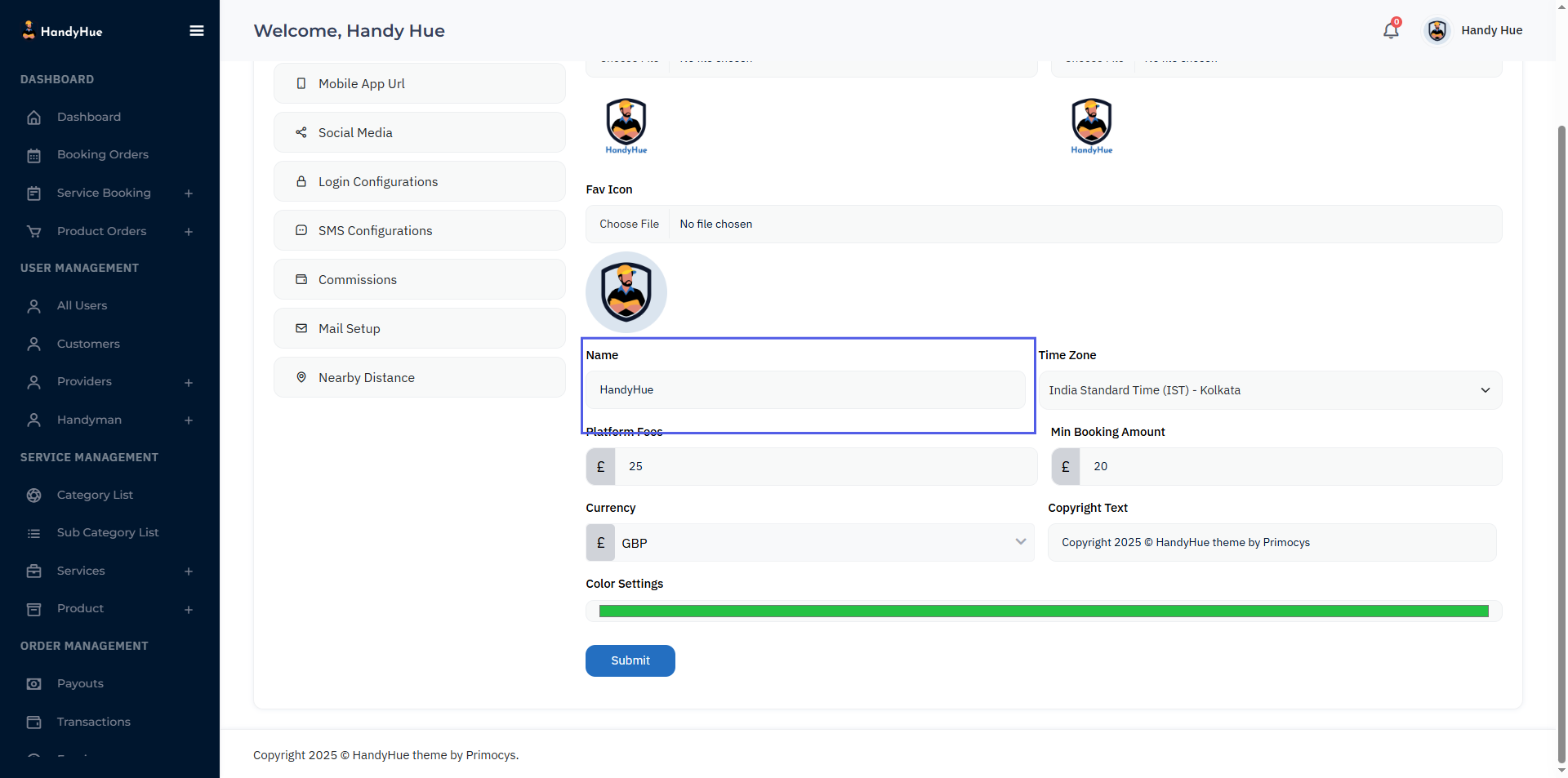Click the HandyHue logo in sidebar

(62, 31)
